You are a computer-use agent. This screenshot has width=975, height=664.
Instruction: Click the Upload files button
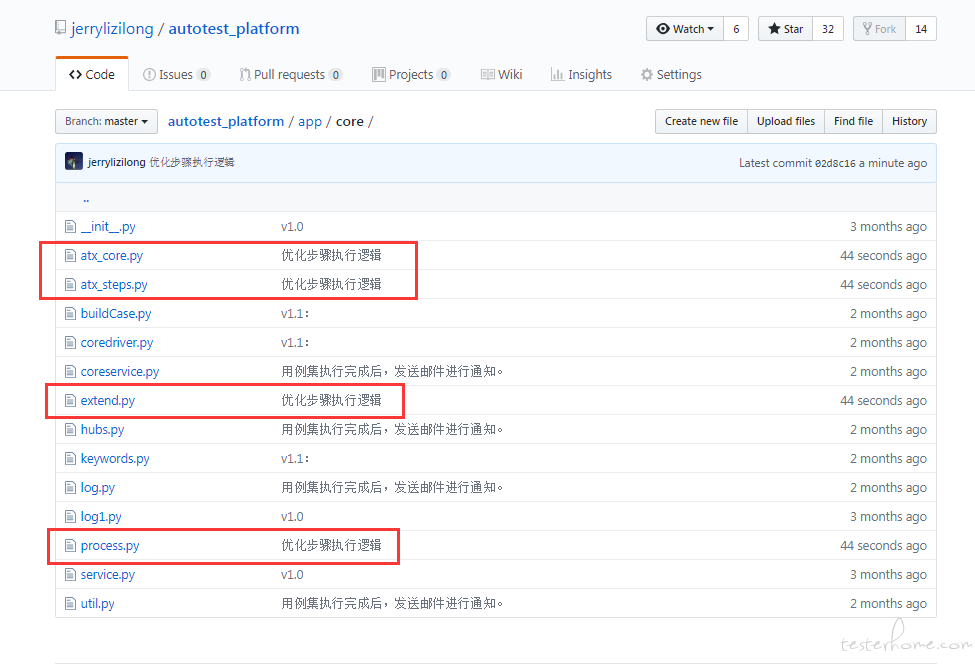(x=786, y=121)
